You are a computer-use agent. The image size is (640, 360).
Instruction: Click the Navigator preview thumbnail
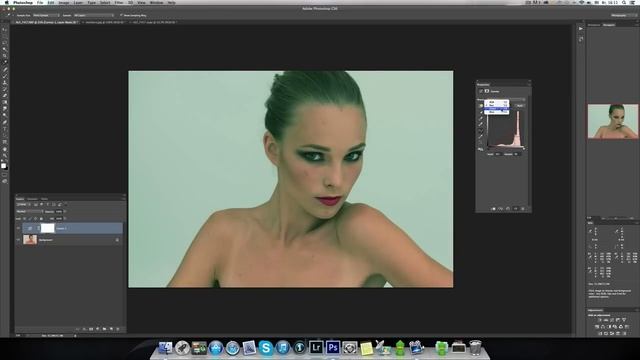click(x=613, y=121)
